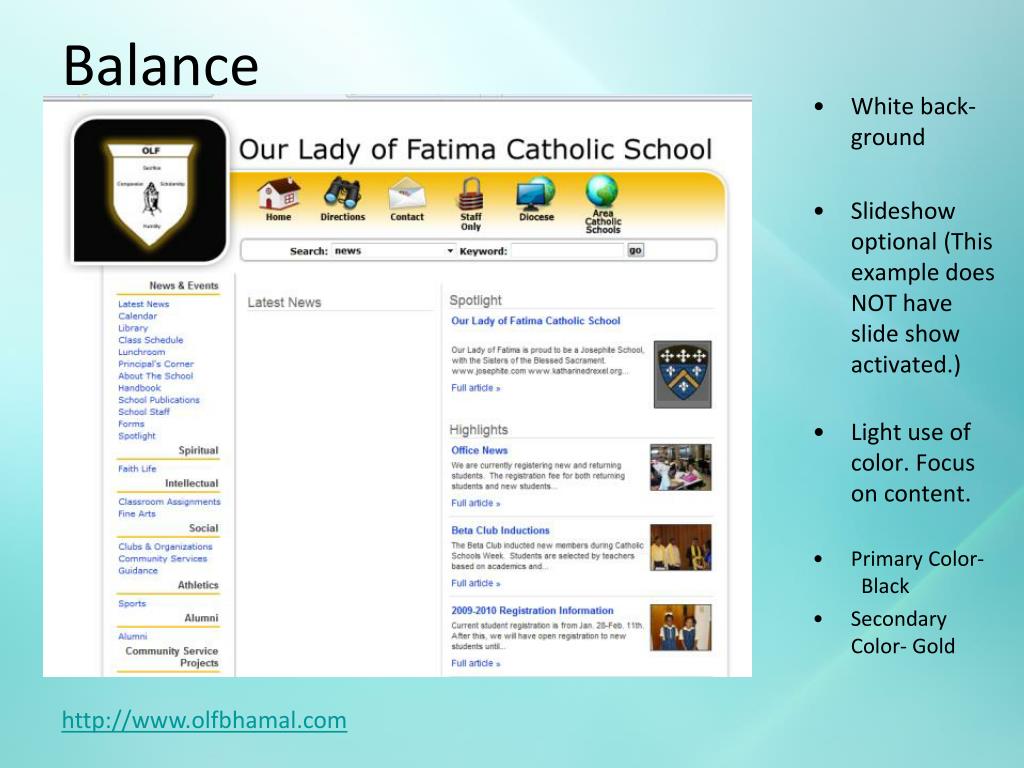Click Community Service Projects heading
The image size is (1024, 768).
tap(172, 657)
